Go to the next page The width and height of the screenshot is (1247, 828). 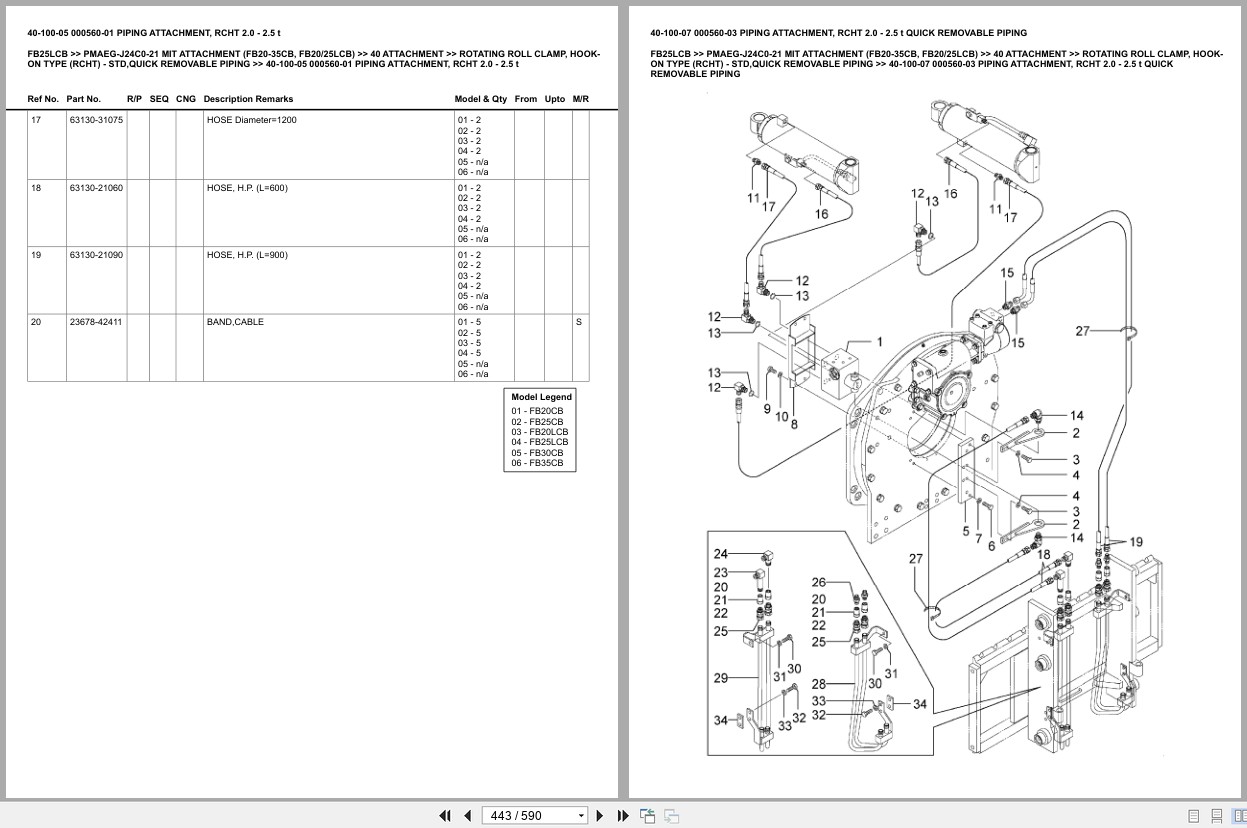point(600,816)
